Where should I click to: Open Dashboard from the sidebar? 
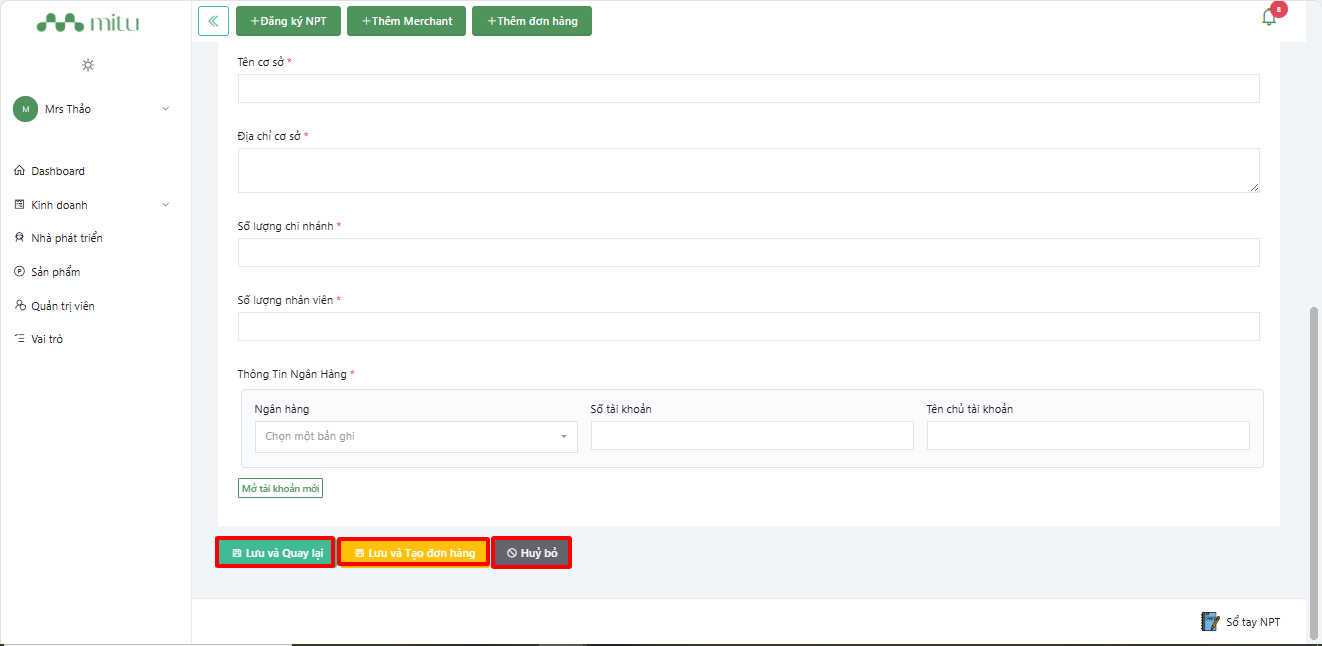coord(58,171)
